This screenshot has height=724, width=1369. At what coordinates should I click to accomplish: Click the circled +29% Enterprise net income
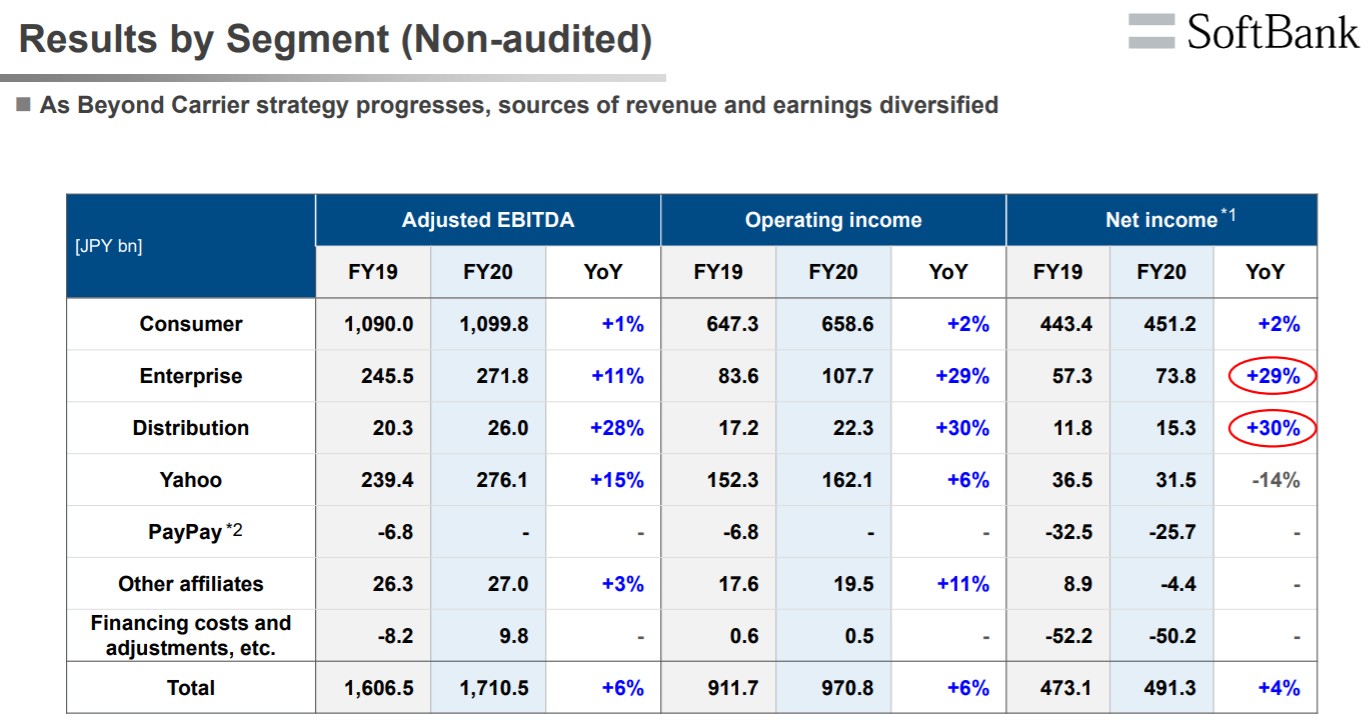[1272, 376]
